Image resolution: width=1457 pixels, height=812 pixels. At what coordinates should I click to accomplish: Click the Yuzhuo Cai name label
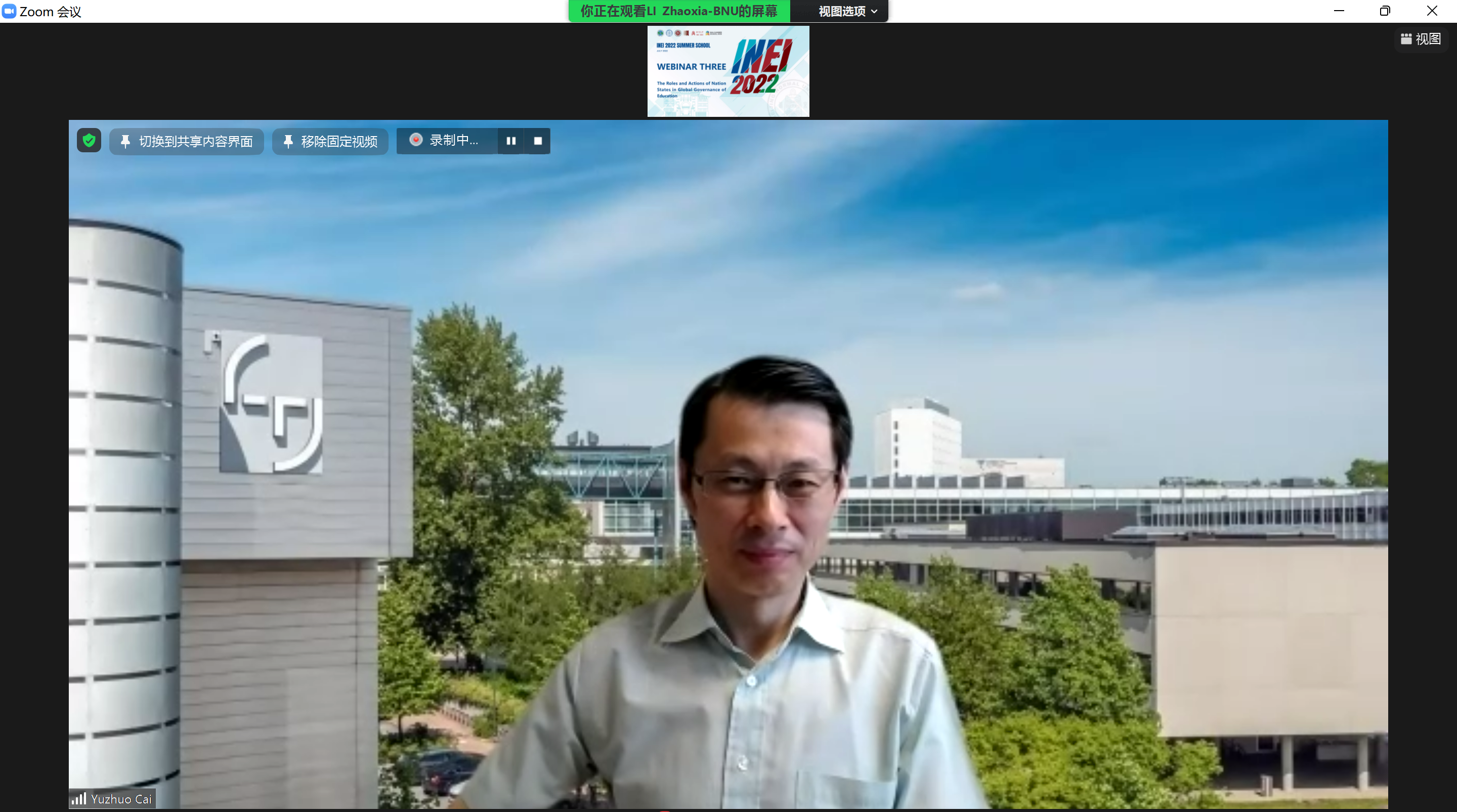point(121,798)
